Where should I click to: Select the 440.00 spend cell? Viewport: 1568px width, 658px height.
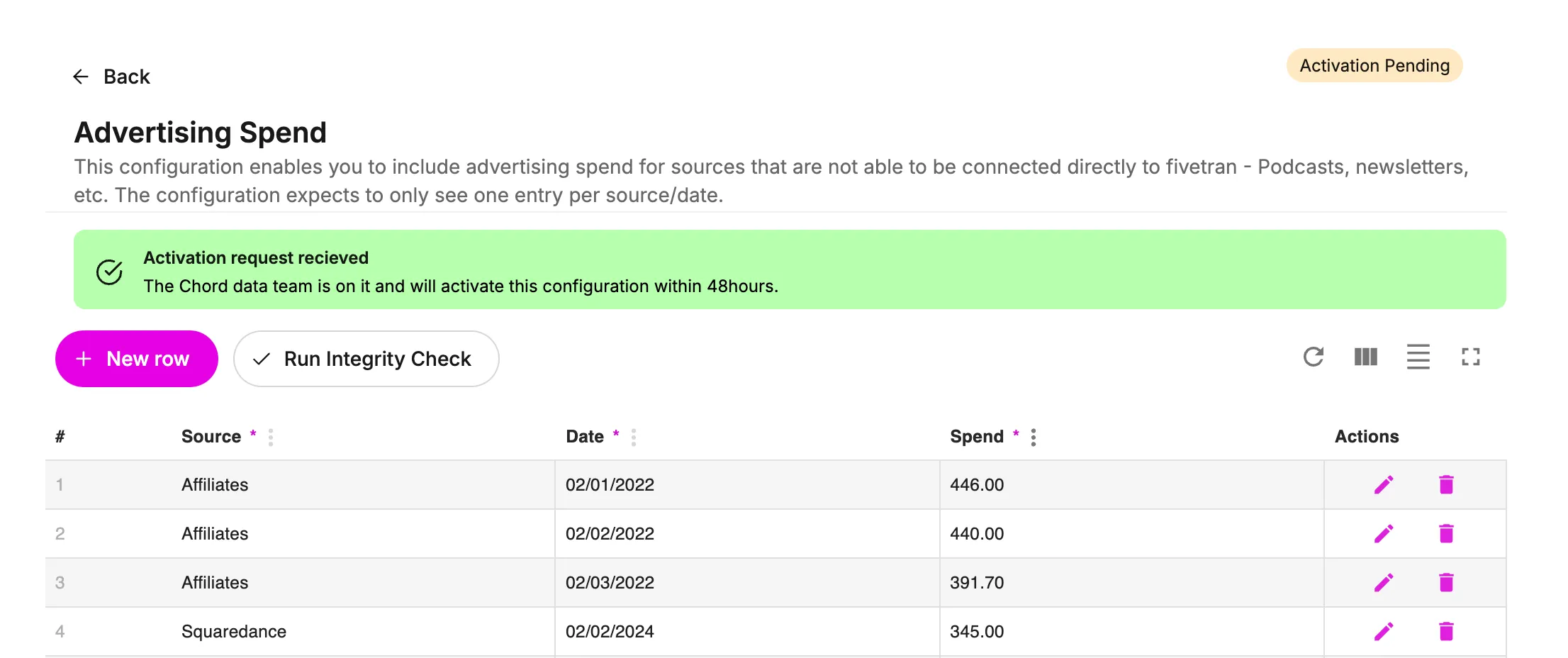[x=1132, y=534]
